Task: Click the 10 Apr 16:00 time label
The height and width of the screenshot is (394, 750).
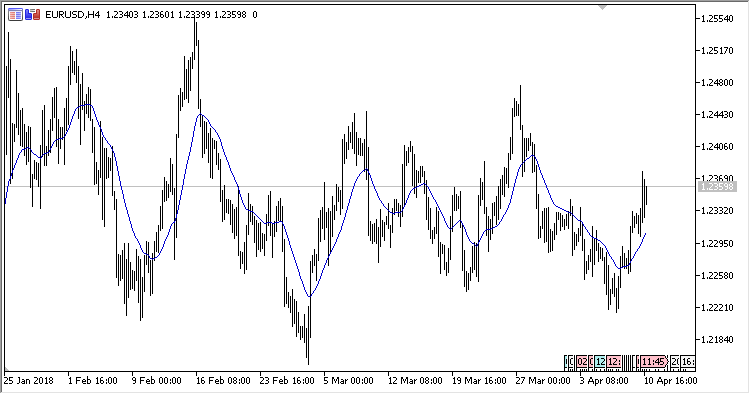Action: coord(670,381)
